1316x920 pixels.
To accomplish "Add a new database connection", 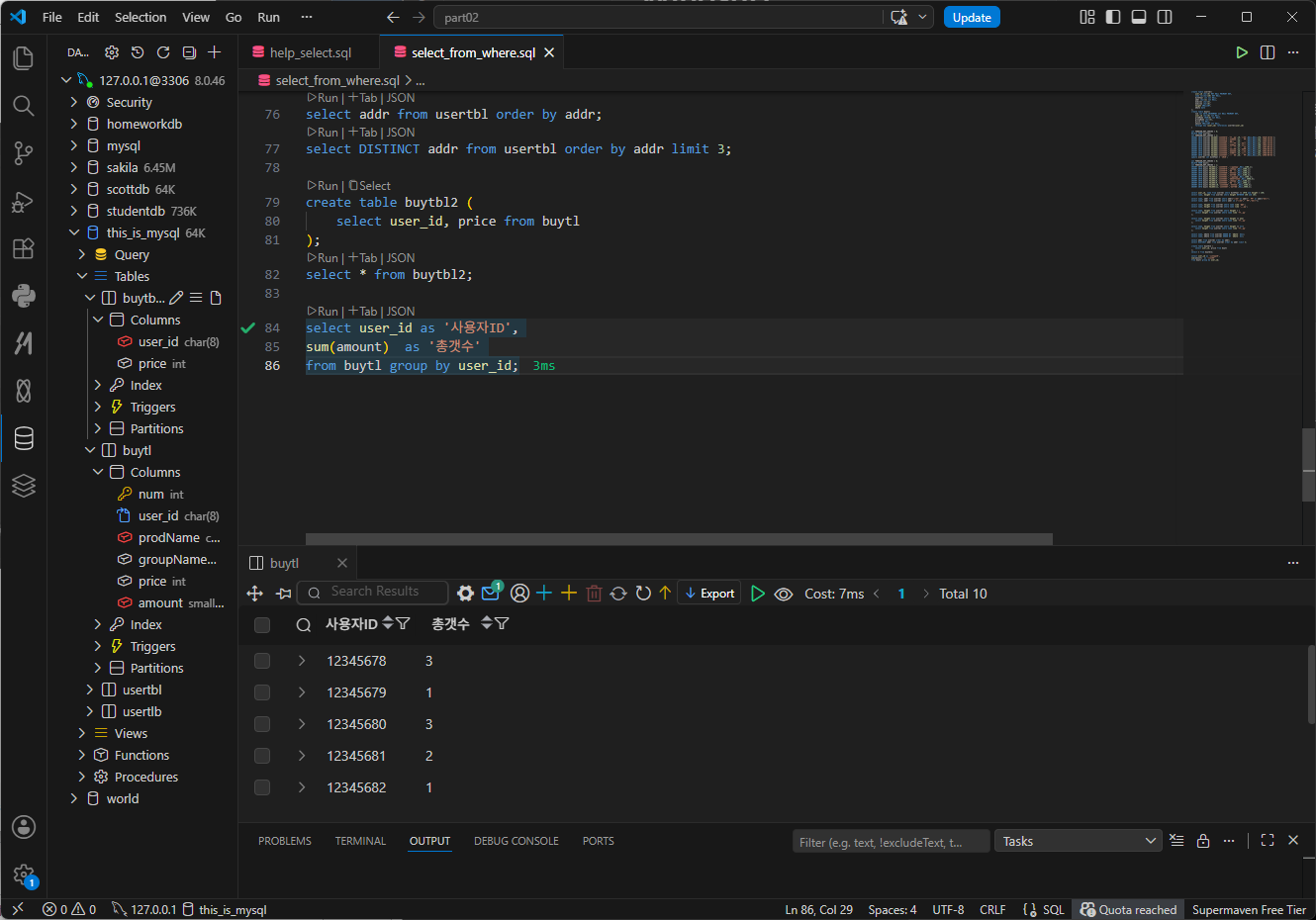I will coord(215,52).
